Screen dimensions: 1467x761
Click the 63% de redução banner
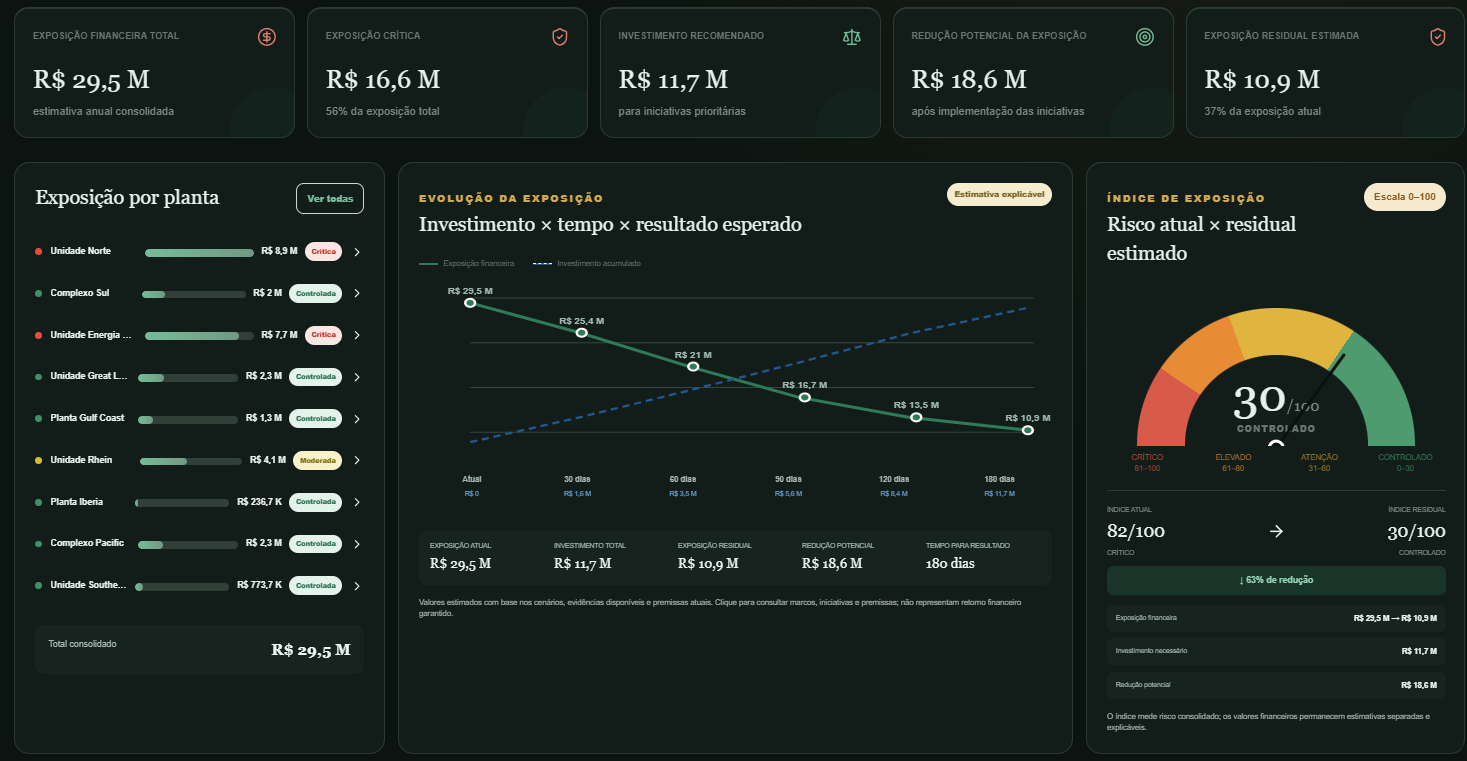click(1276, 580)
